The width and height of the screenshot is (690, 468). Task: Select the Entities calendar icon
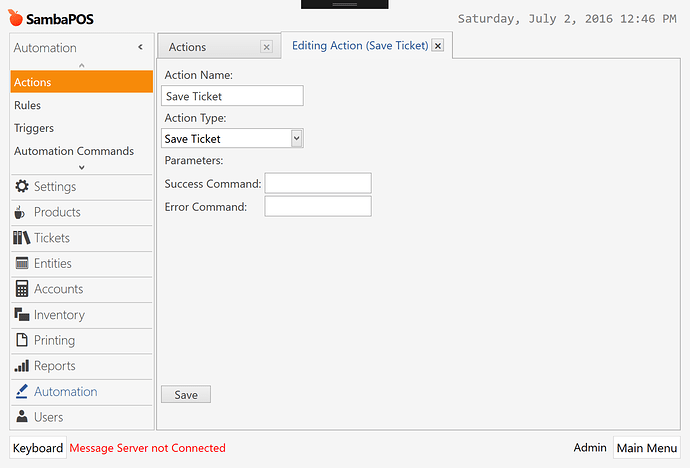22,263
